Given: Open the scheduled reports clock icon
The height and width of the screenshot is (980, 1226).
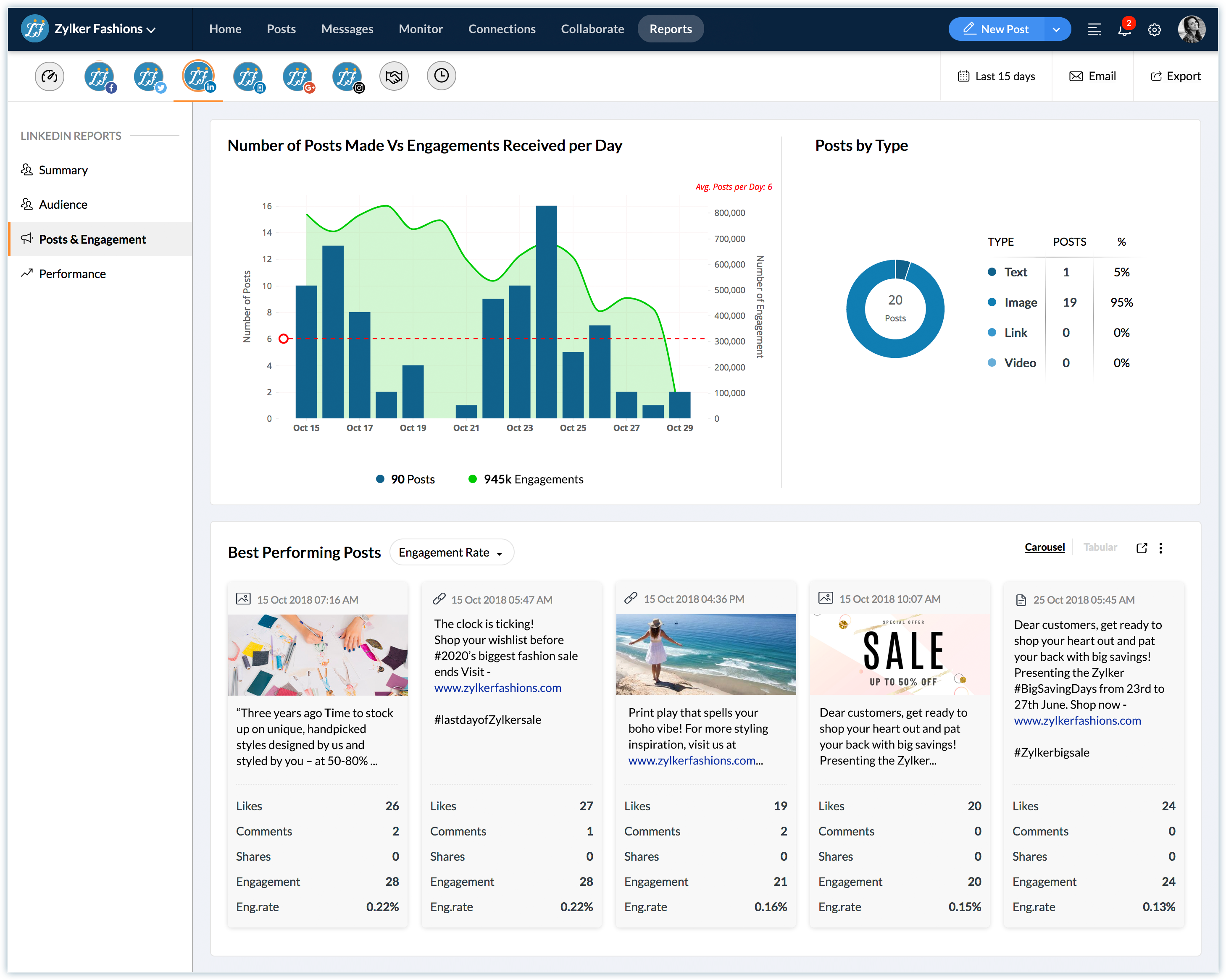Looking at the screenshot, I should [x=441, y=76].
